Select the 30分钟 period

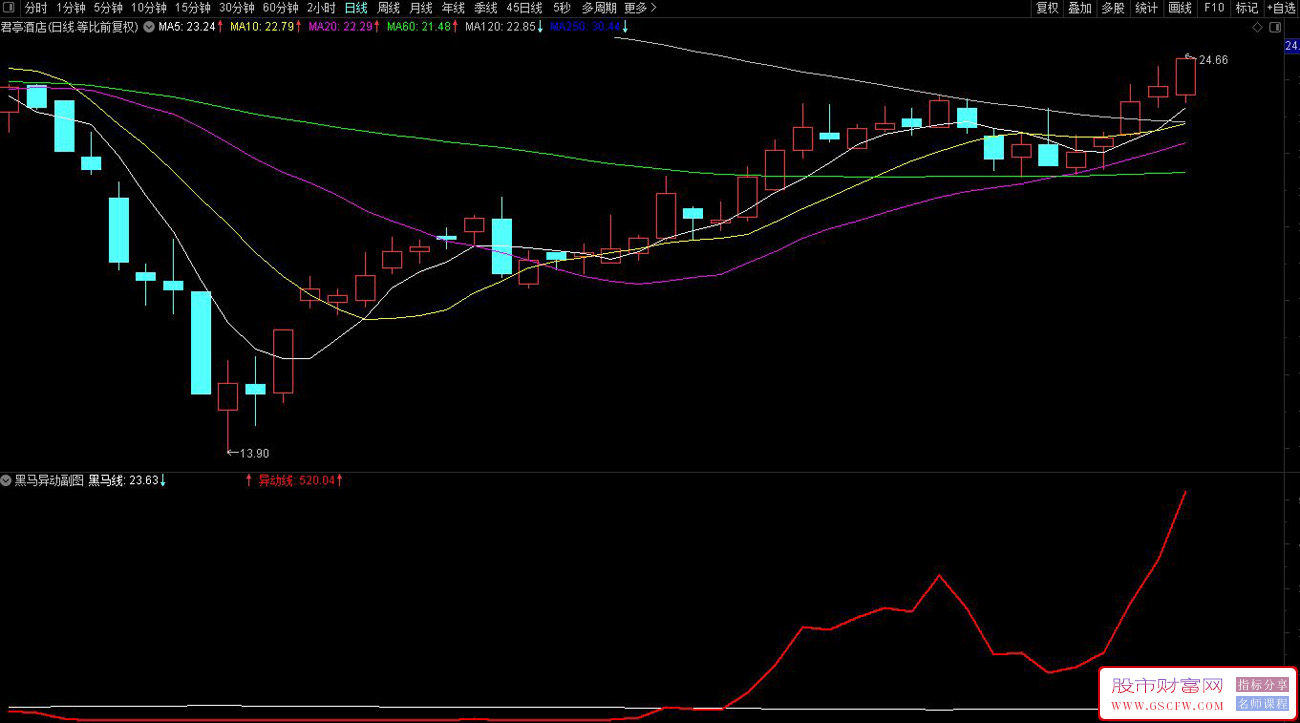237,8
